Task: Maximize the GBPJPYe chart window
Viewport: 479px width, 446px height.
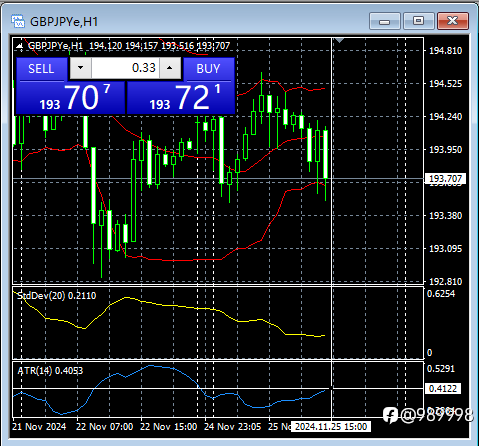Action: (418, 21)
